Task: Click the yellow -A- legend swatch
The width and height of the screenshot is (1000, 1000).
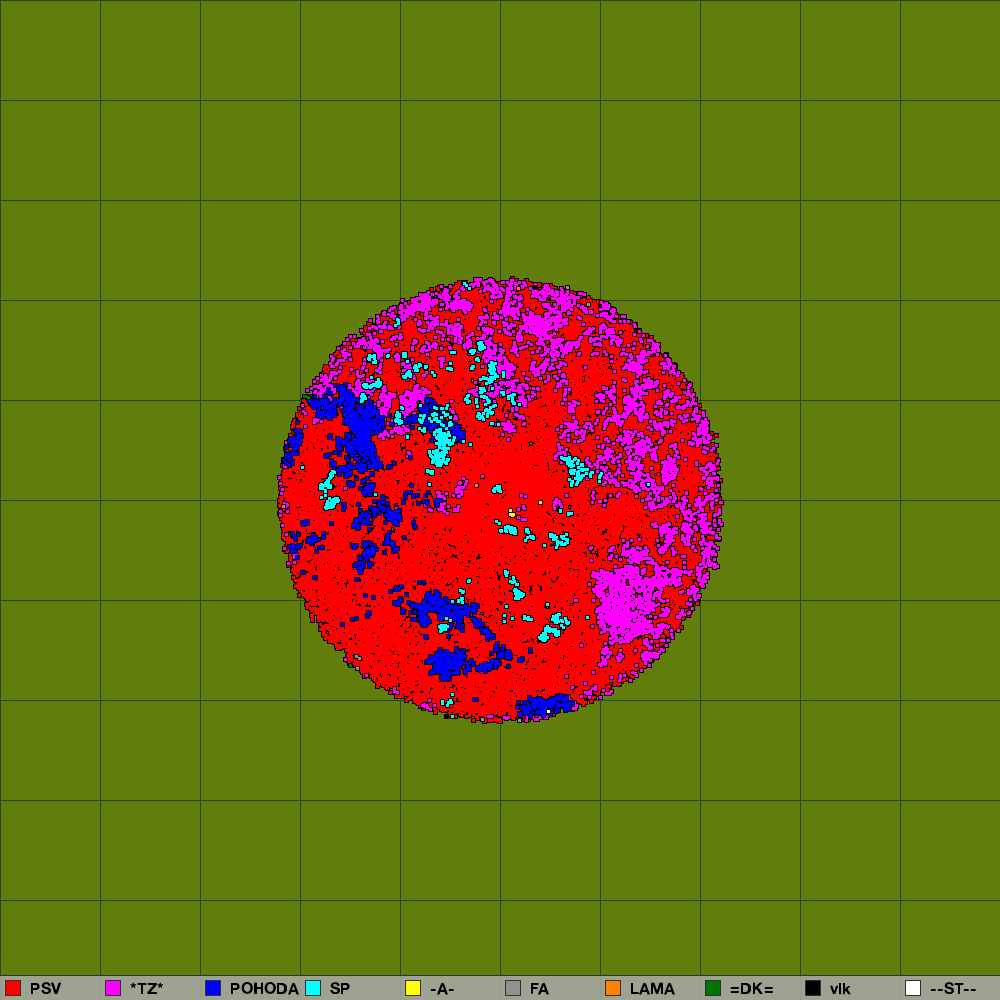Action: 413,988
